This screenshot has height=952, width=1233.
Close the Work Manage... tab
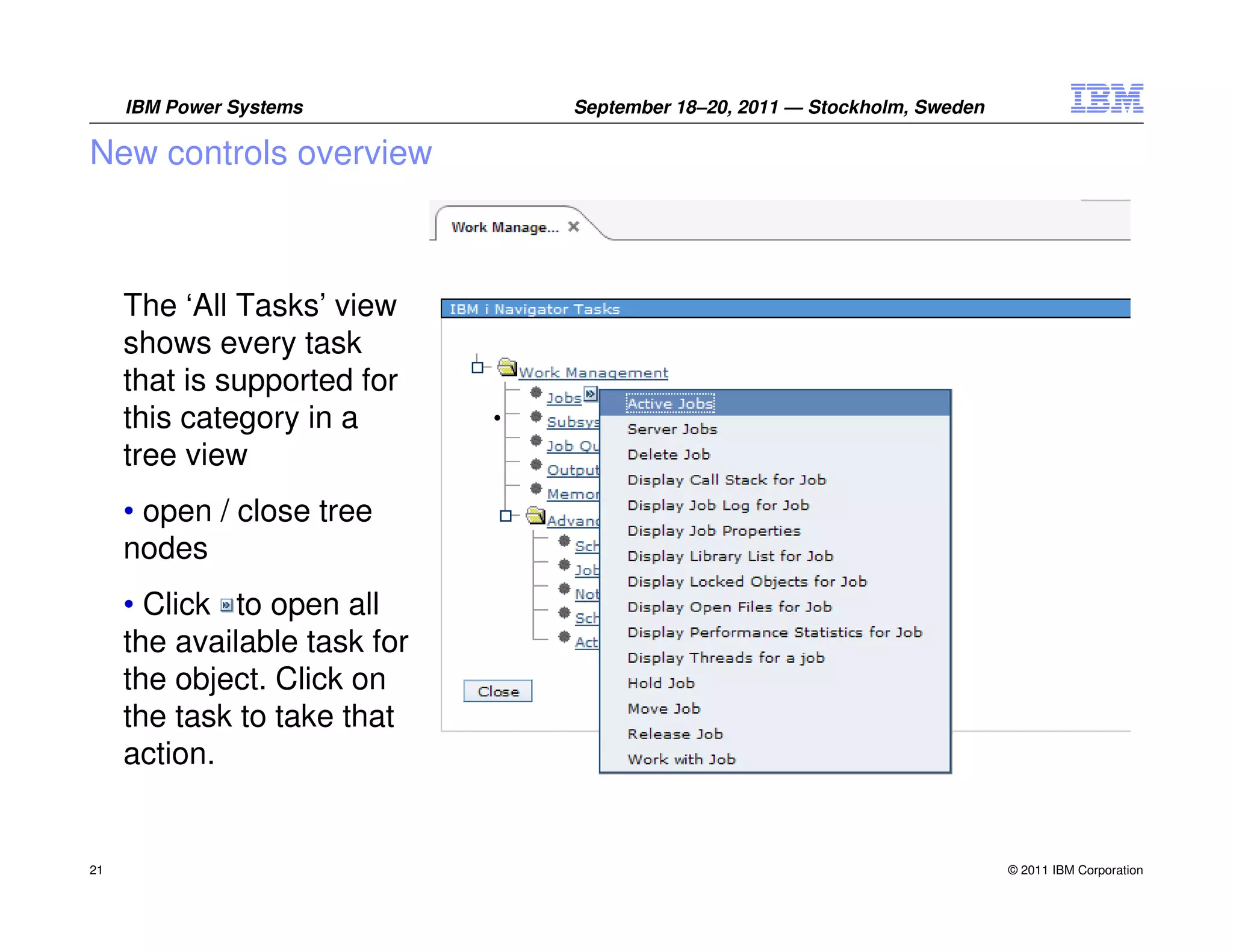(x=574, y=226)
